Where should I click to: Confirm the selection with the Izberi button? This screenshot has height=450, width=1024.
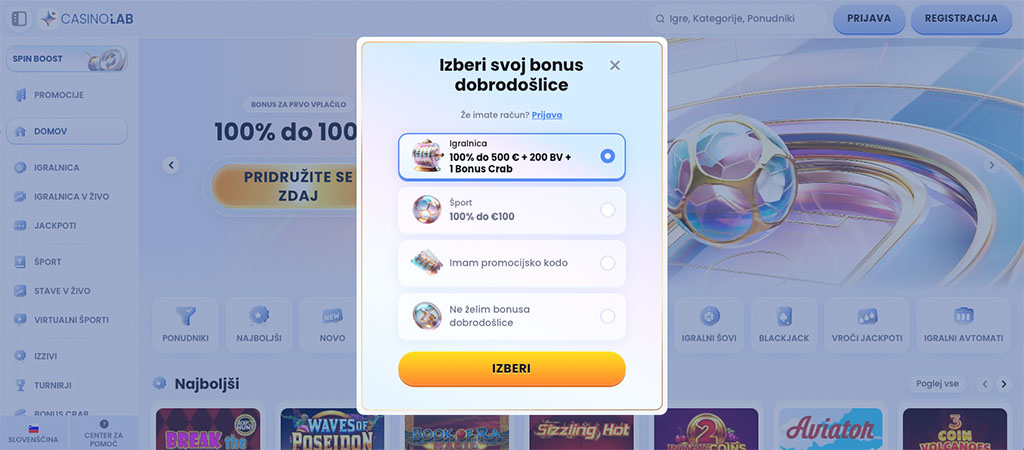511,369
